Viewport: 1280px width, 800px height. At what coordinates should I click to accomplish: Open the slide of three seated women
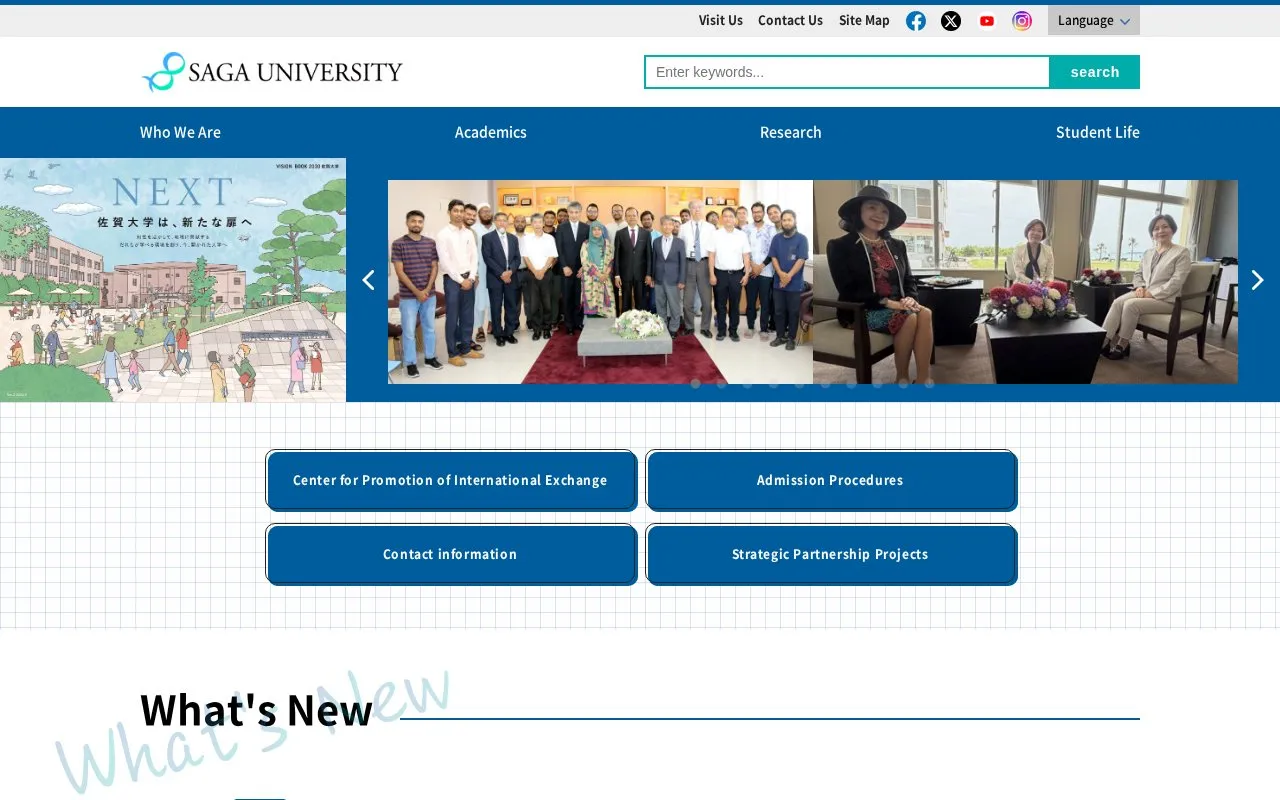[1025, 282]
